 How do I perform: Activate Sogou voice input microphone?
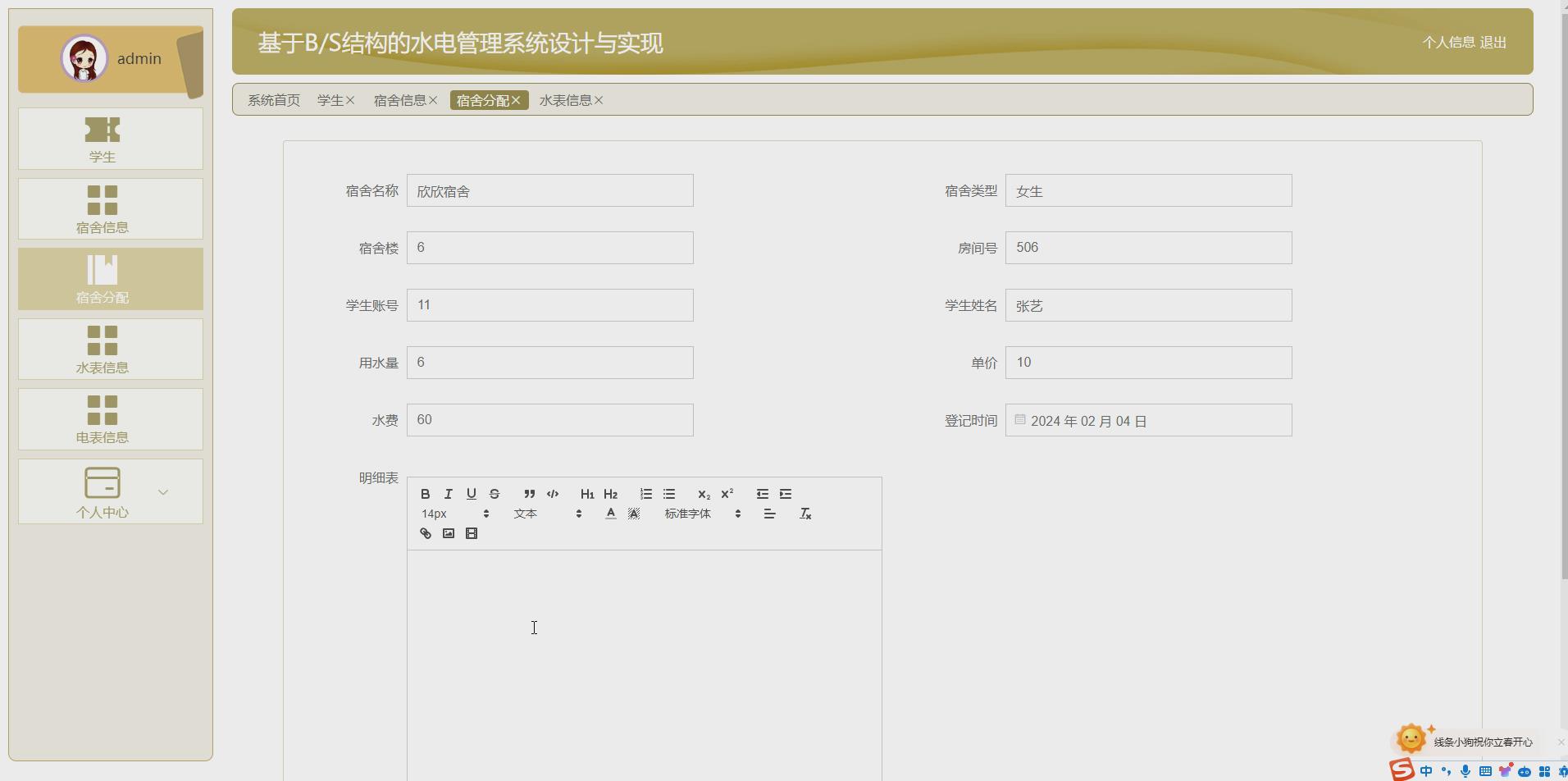point(1465,771)
